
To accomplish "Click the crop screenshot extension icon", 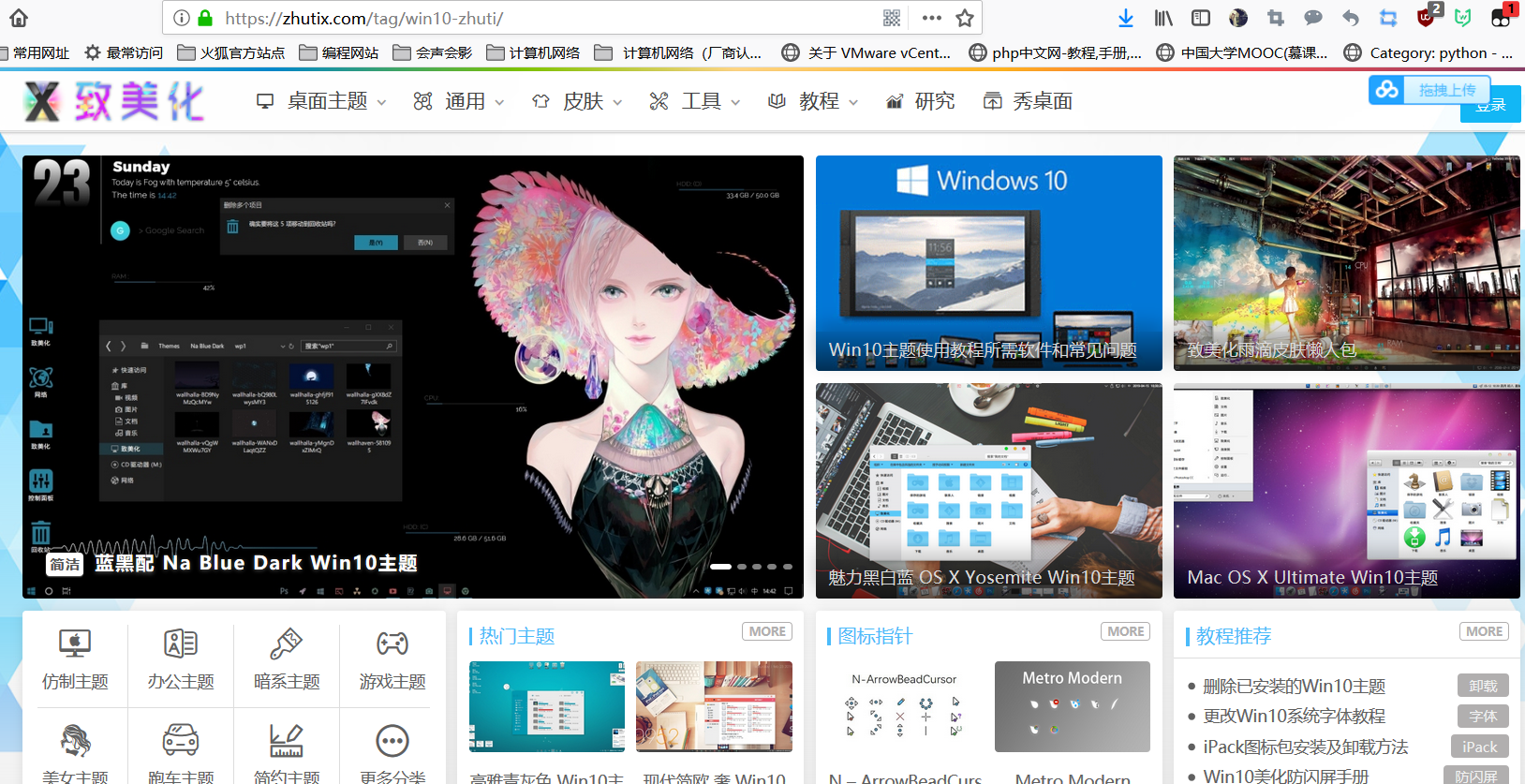I will point(1276,18).
